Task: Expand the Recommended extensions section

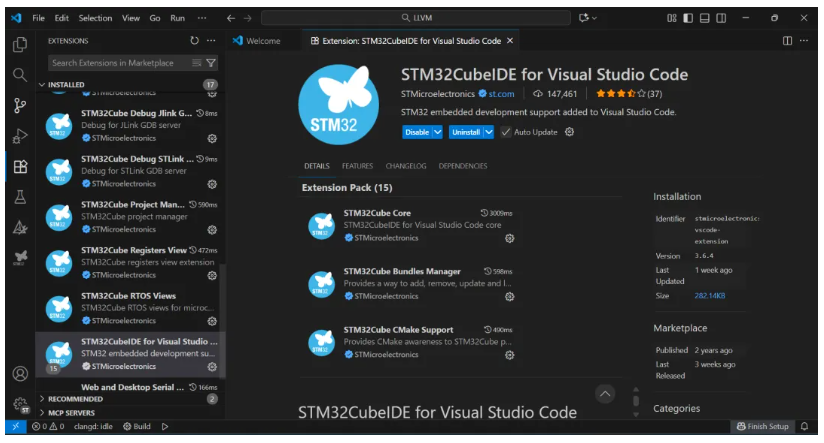Action: 41,398
